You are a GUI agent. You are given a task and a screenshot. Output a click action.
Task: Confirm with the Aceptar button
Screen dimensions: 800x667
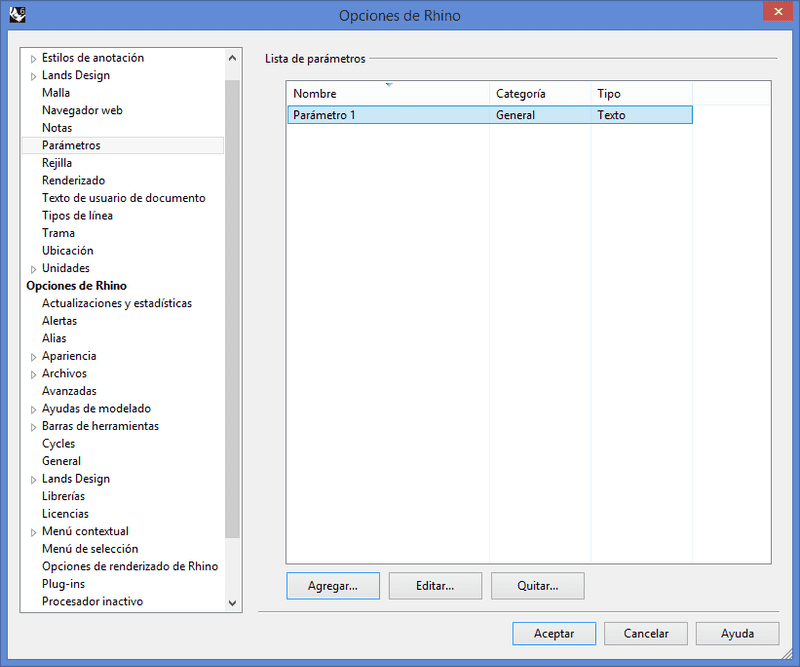[x=554, y=633]
